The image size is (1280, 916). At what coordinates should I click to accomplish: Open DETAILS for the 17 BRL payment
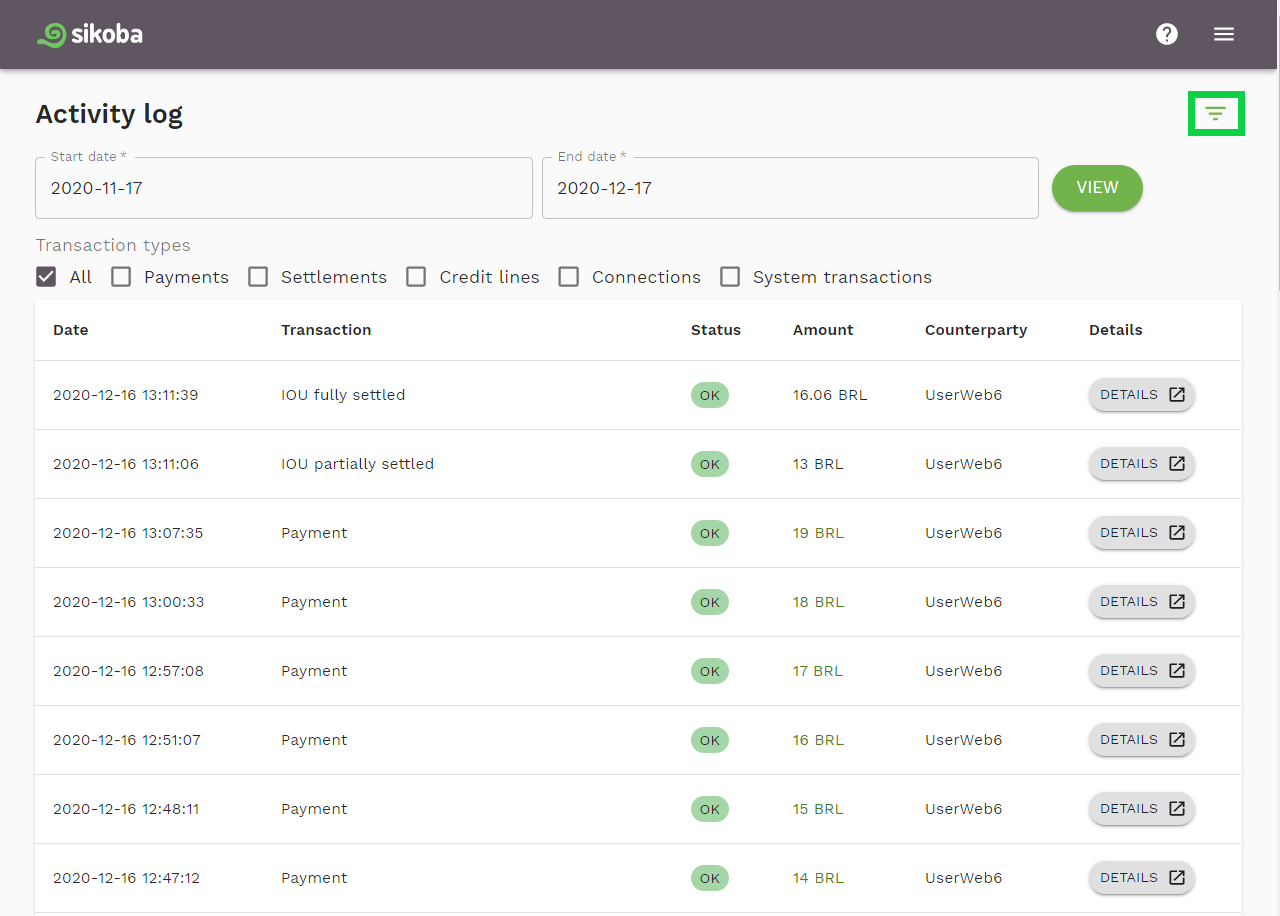[x=1142, y=671]
